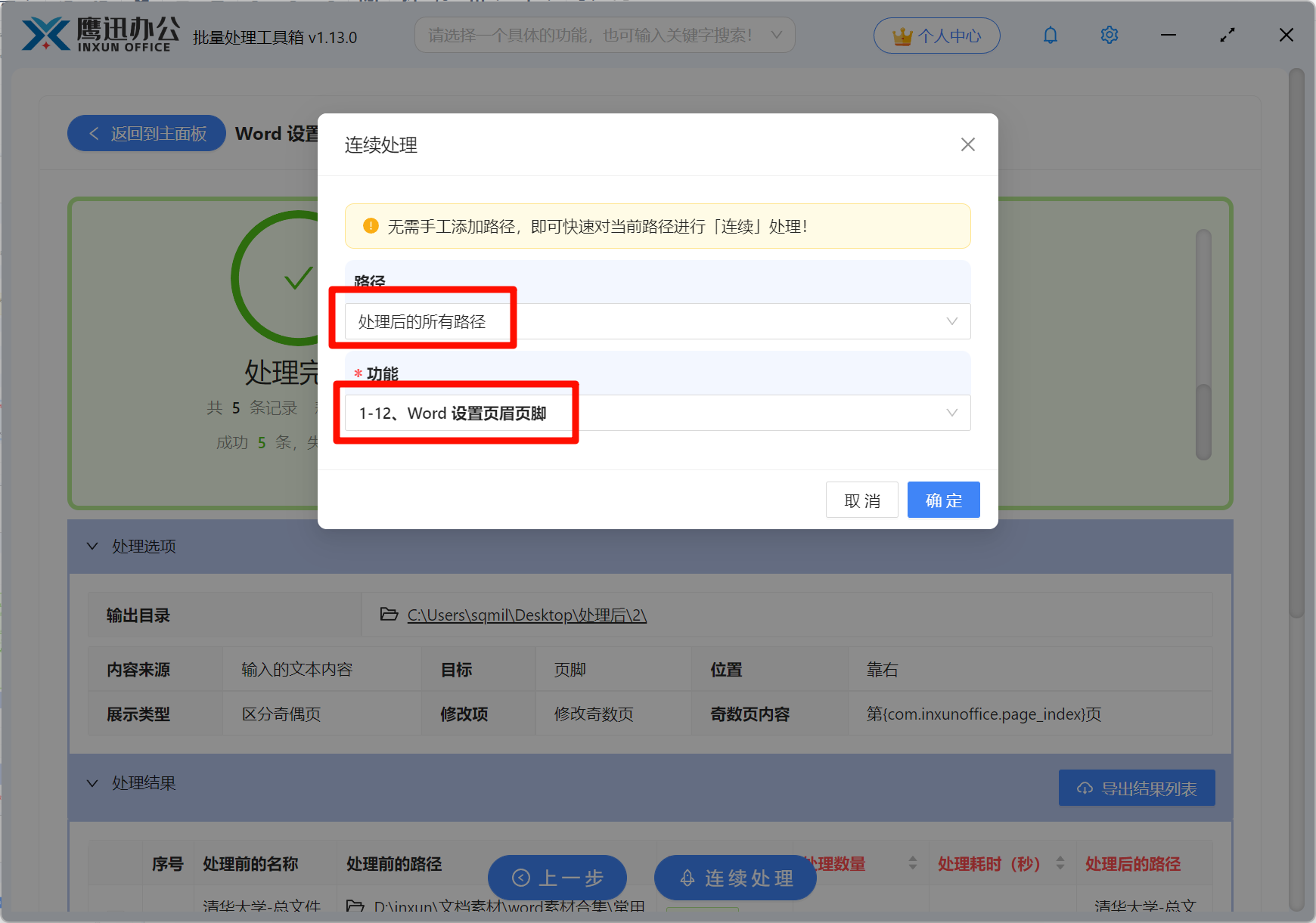Toggle sorting on the 处理耗时 column

[x=1059, y=863]
